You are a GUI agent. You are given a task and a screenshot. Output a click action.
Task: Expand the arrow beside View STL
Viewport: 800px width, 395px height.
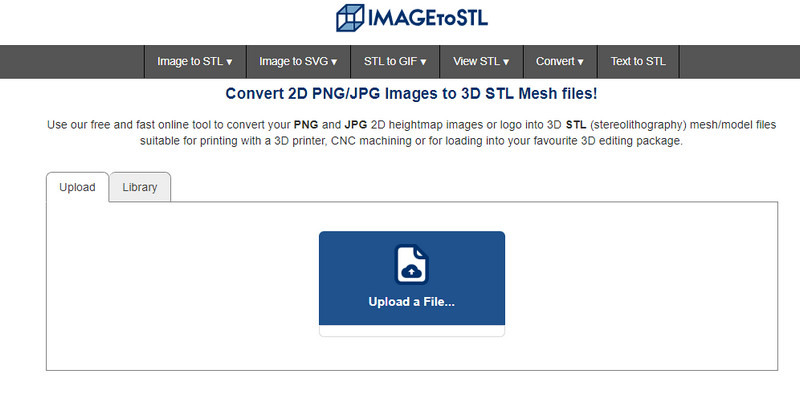tap(506, 62)
